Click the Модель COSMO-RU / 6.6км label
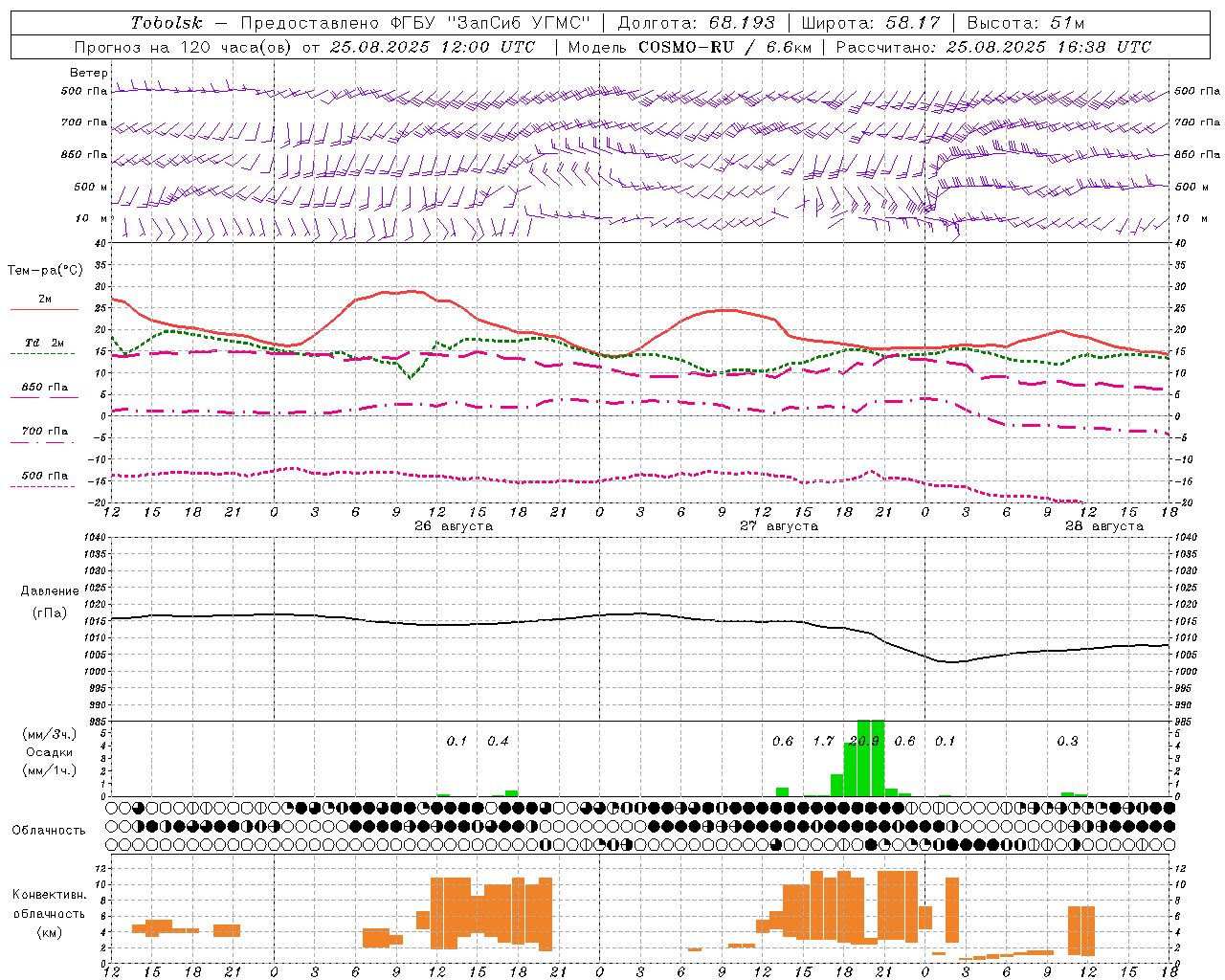 pos(689,47)
